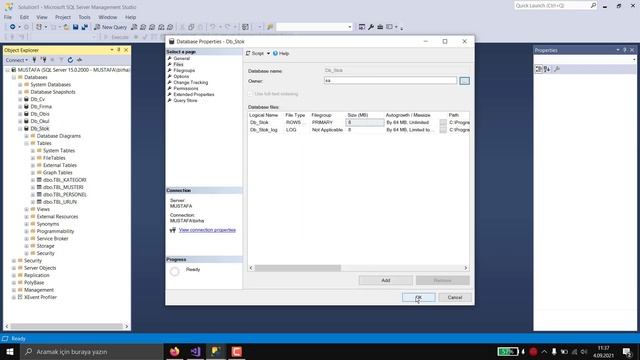
Task: Open the Edit menu
Action: pos(24,17)
